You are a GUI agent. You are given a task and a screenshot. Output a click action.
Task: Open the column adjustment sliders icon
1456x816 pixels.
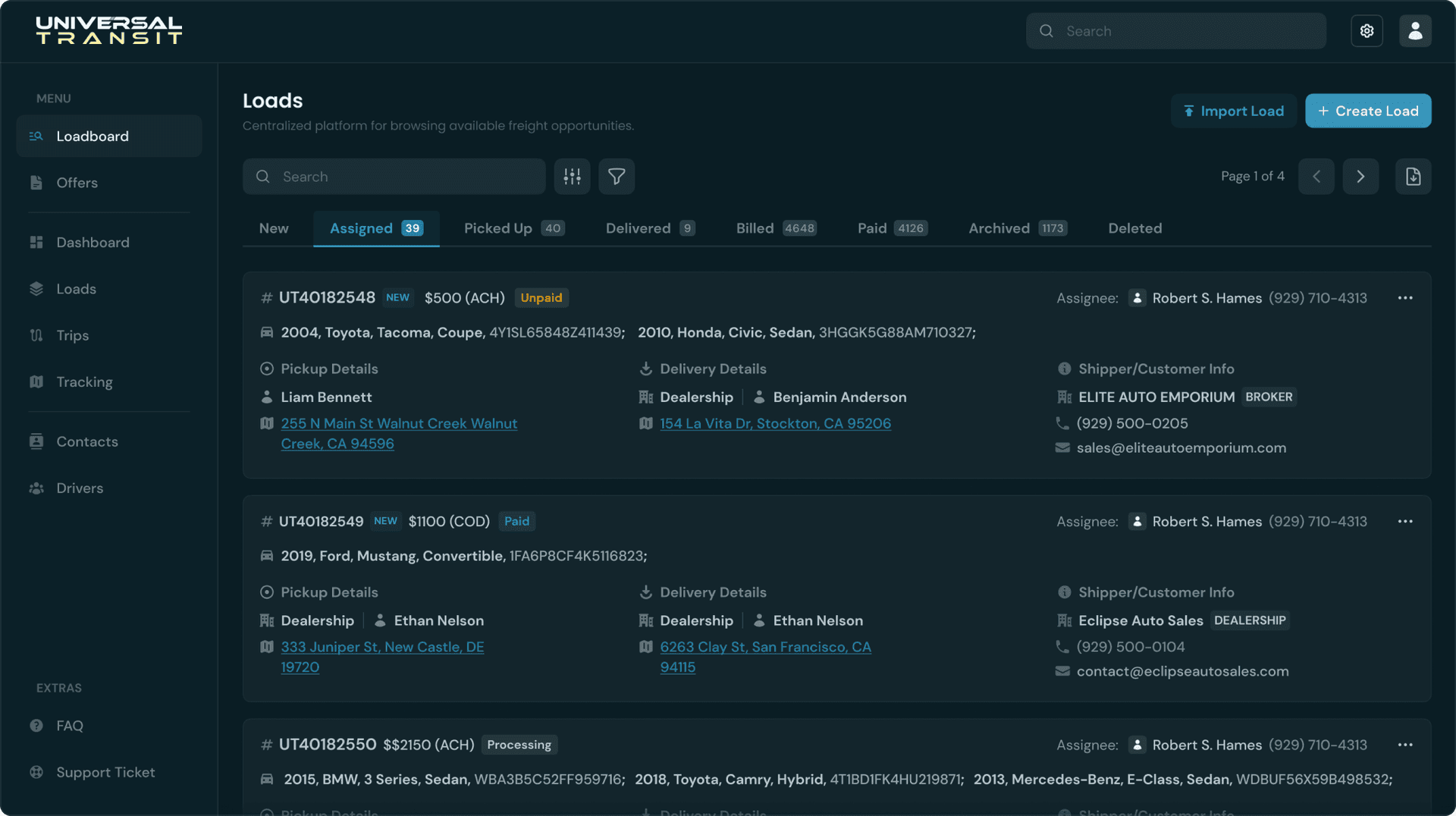tap(572, 177)
